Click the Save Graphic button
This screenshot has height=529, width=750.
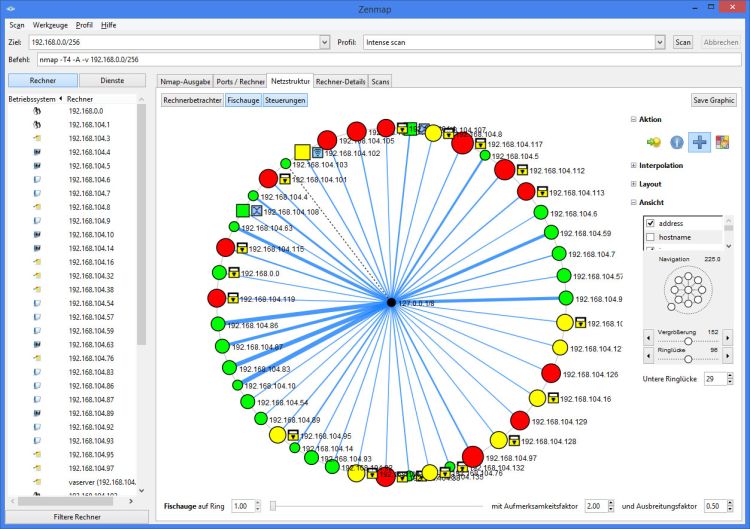click(713, 100)
